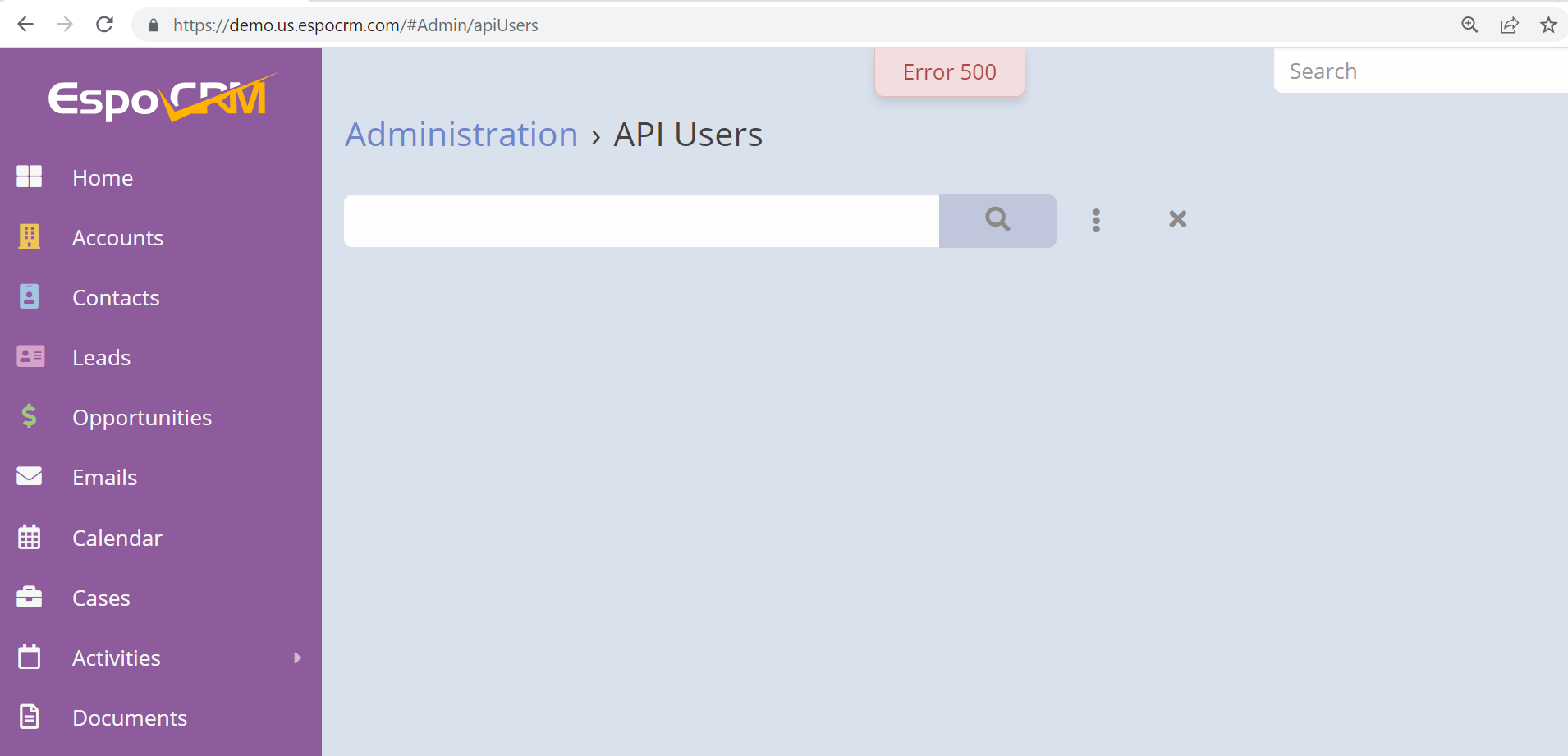Select the Calendar icon
The height and width of the screenshot is (756, 1568).
pos(29,537)
